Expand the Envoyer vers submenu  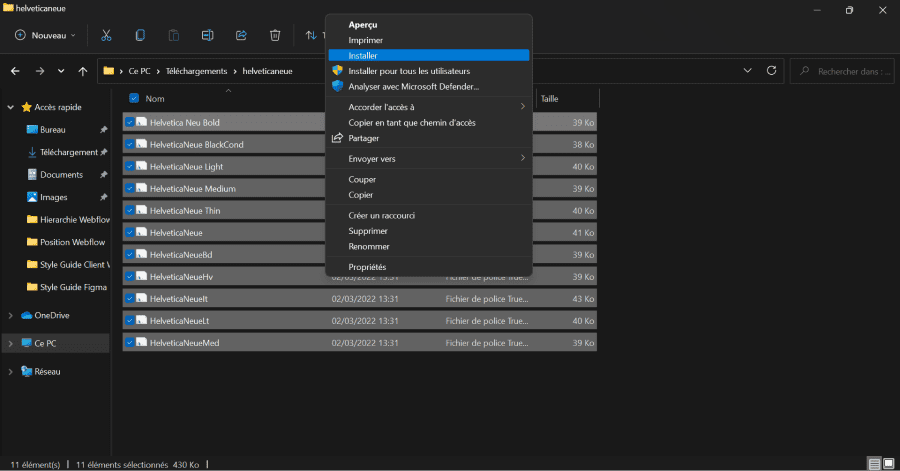click(x=522, y=158)
